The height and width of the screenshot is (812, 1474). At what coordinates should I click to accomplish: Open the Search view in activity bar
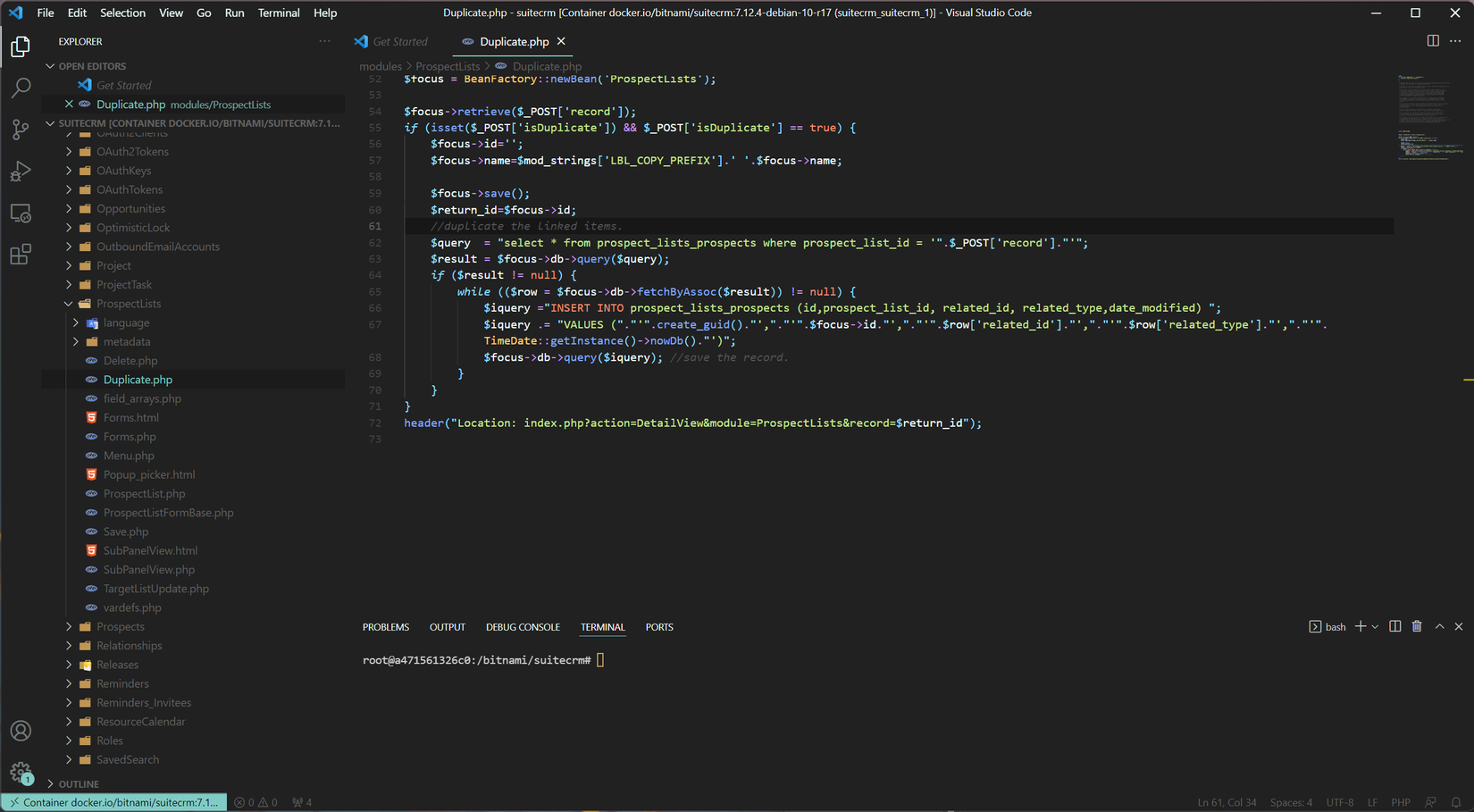pyautogui.click(x=21, y=88)
